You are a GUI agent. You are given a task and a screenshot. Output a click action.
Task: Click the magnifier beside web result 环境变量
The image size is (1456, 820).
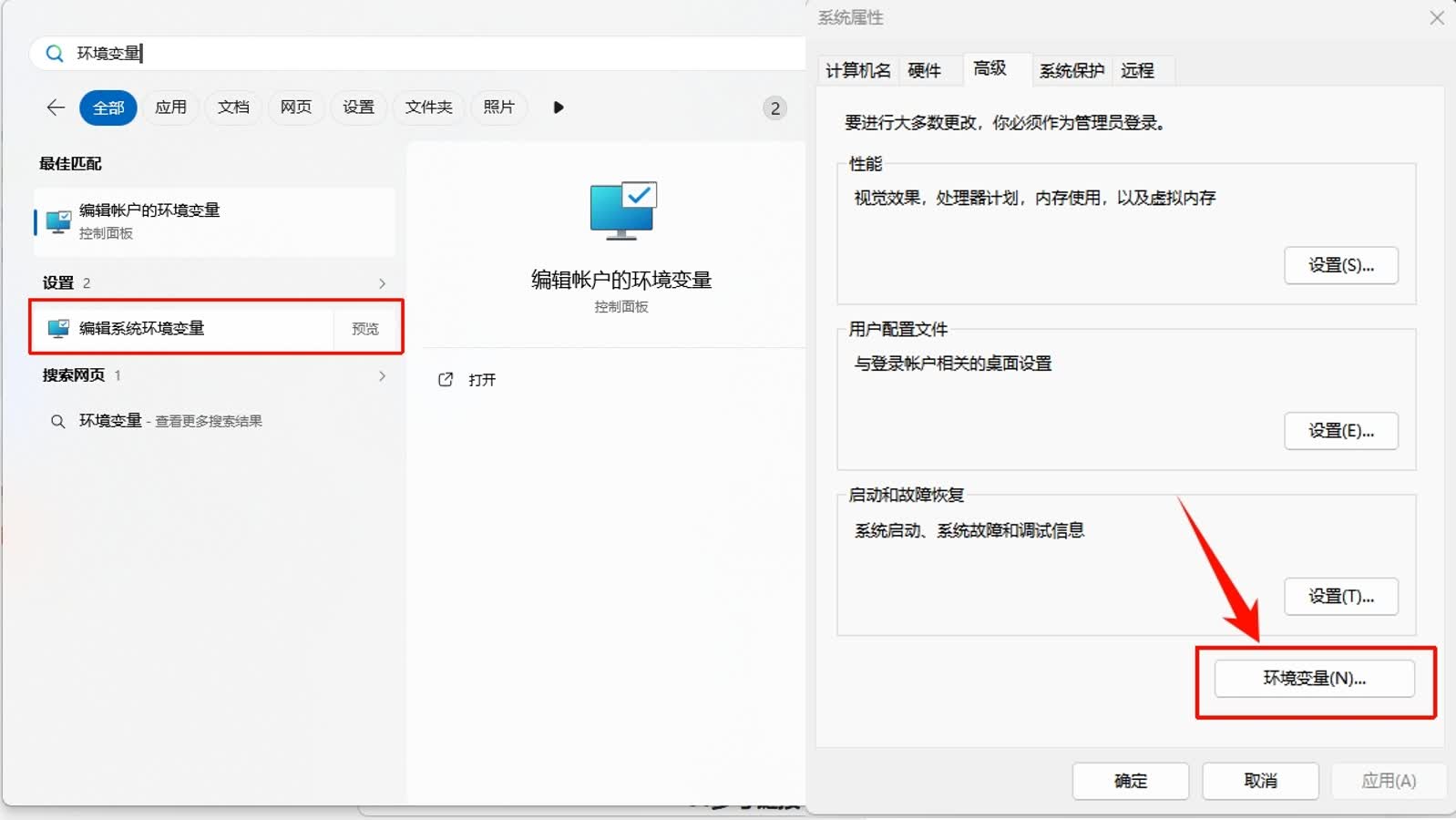coord(57,422)
